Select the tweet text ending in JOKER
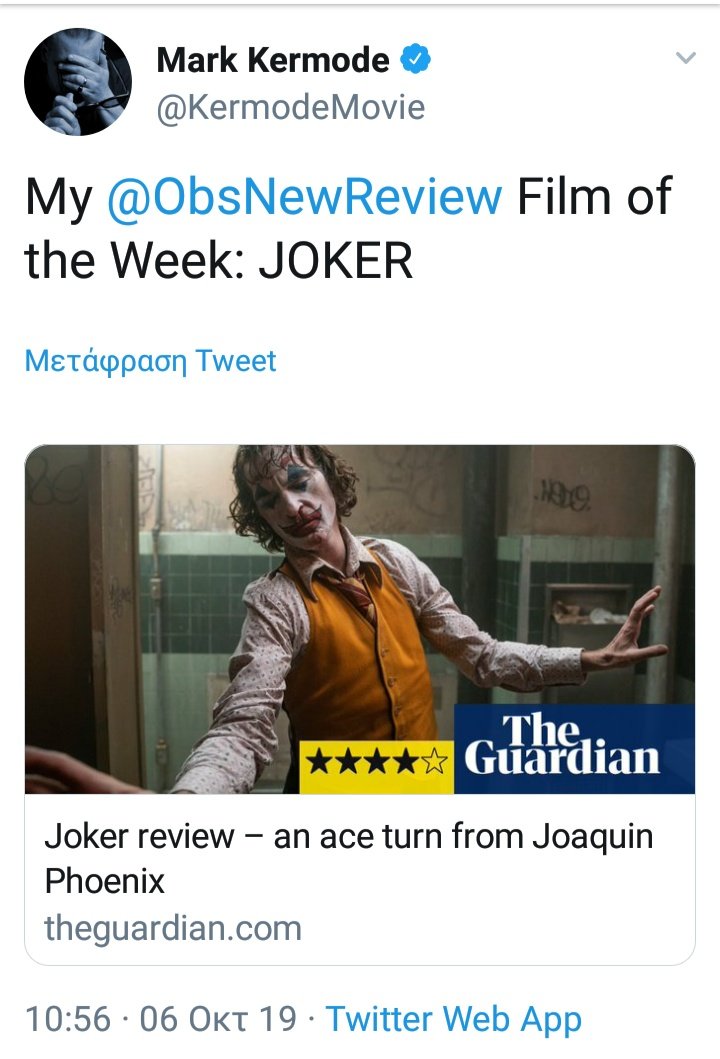The height and width of the screenshot is (1059, 720). (349, 229)
